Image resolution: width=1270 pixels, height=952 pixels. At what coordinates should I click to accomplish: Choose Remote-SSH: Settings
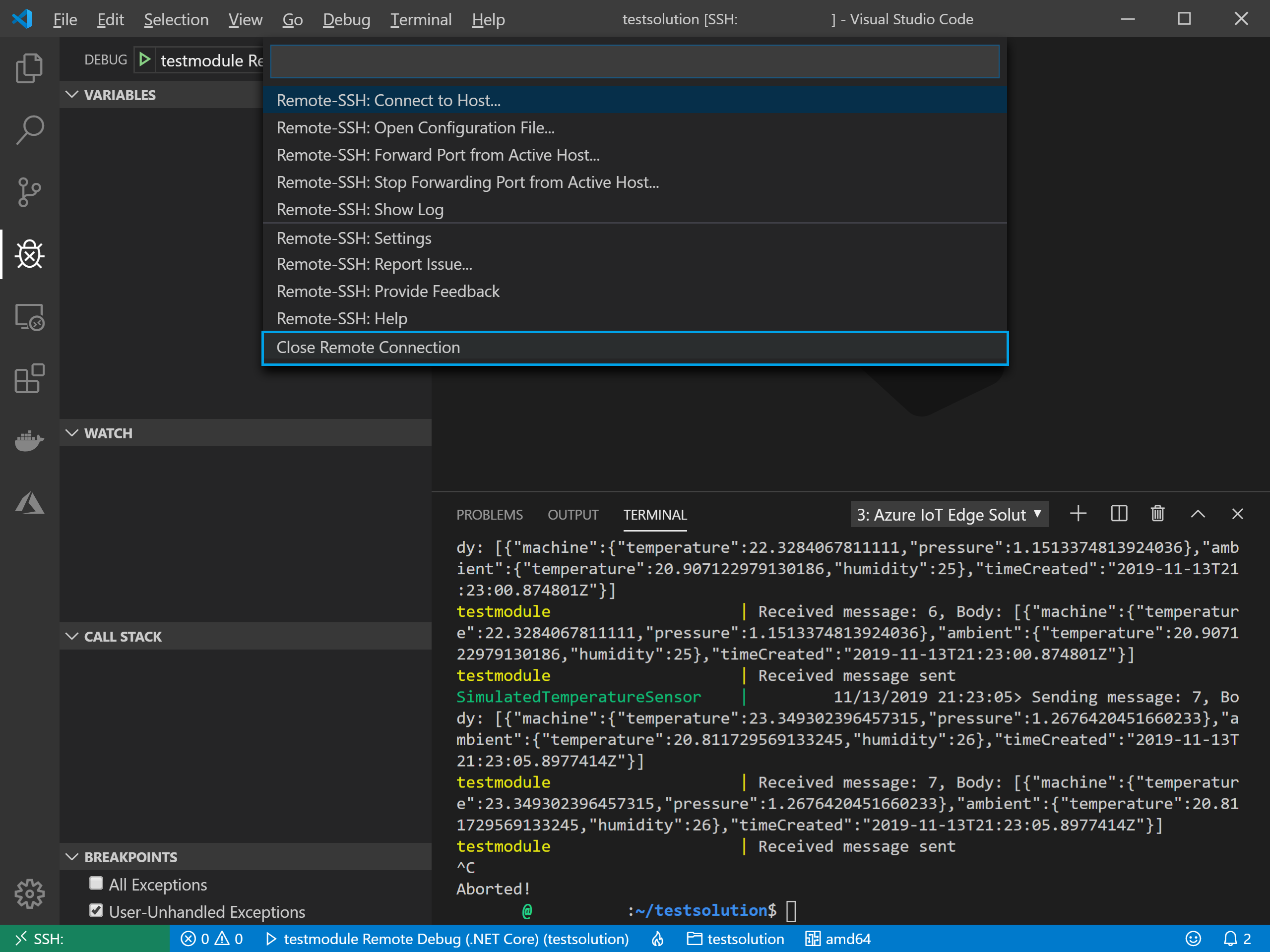click(635, 238)
